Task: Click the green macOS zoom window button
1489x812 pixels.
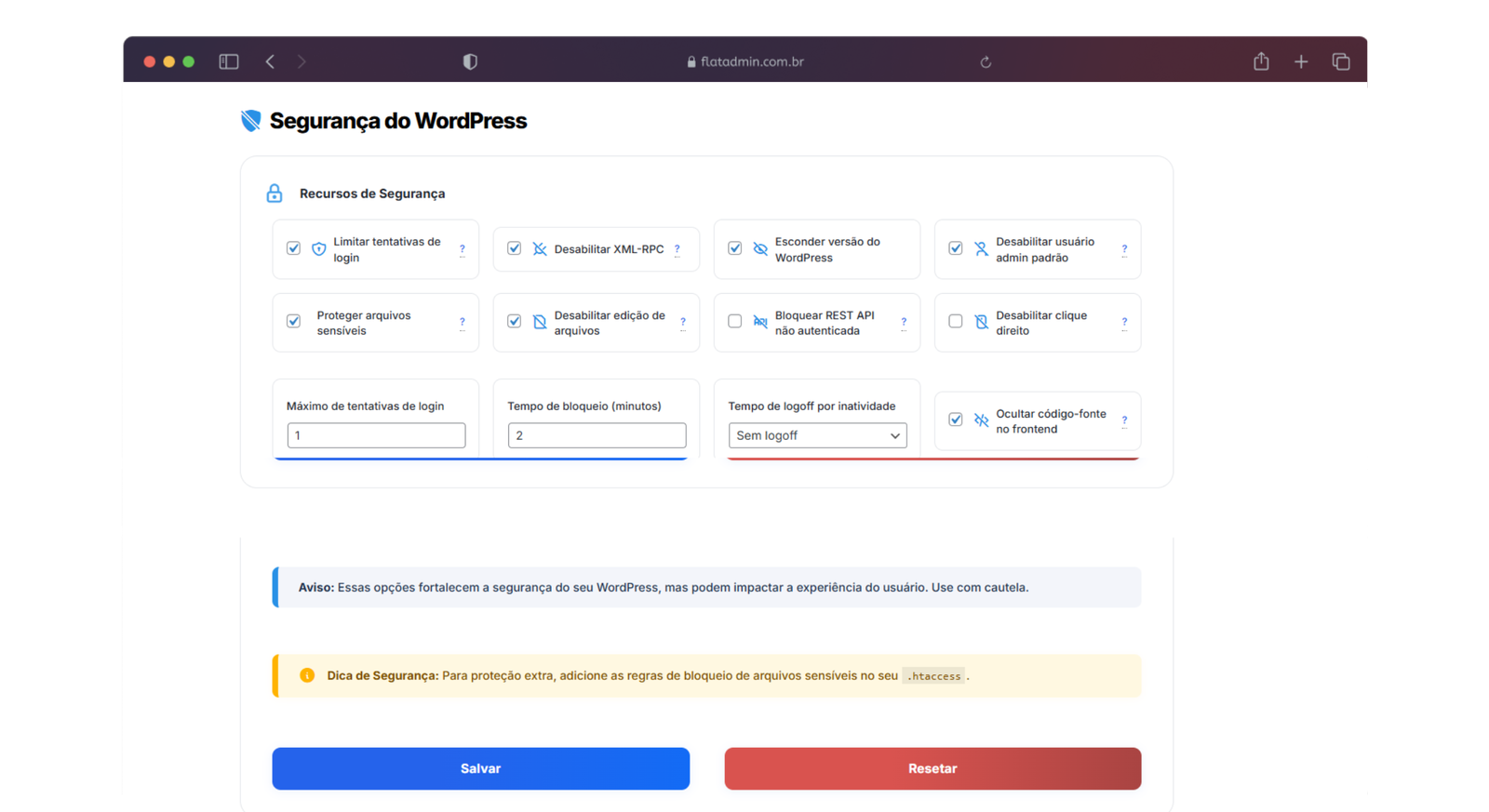Action: tap(189, 61)
